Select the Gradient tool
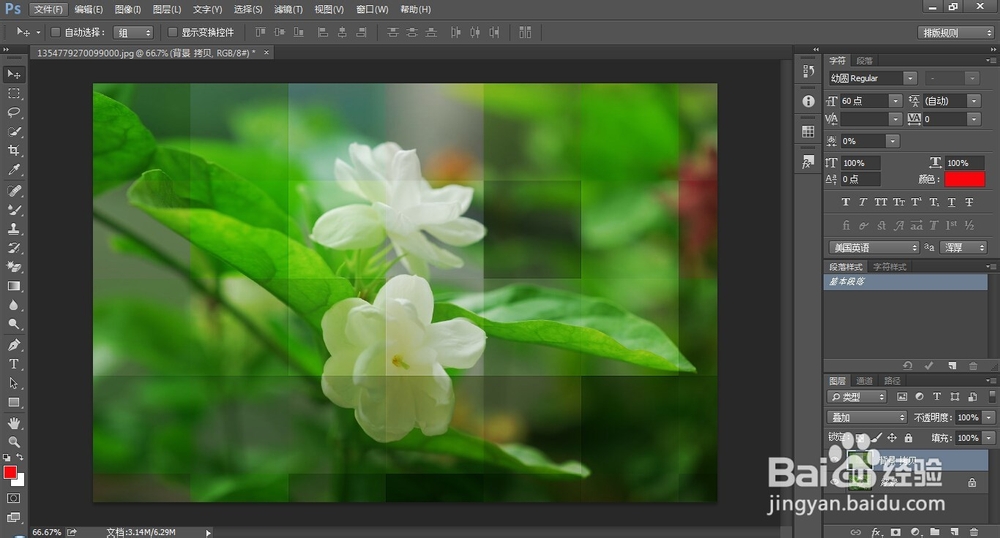 pos(13,286)
